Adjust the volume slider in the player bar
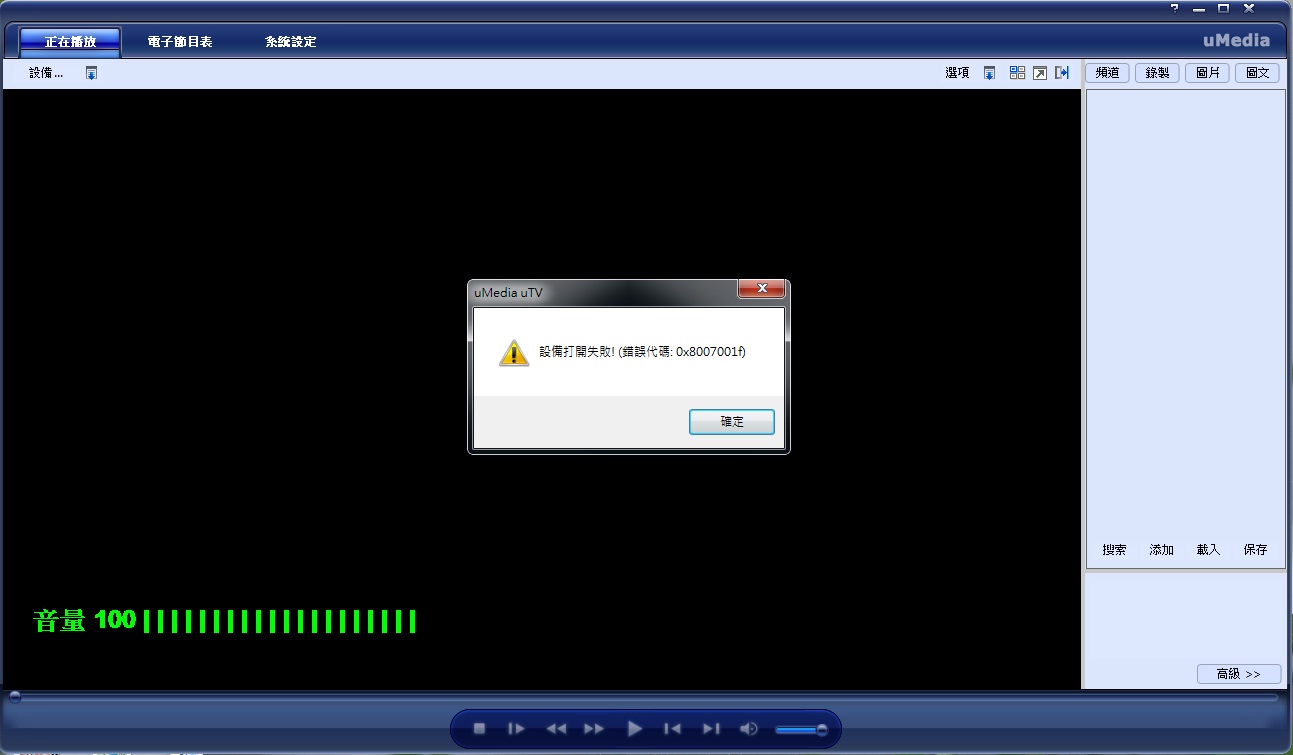The height and width of the screenshot is (755, 1293). coord(801,730)
